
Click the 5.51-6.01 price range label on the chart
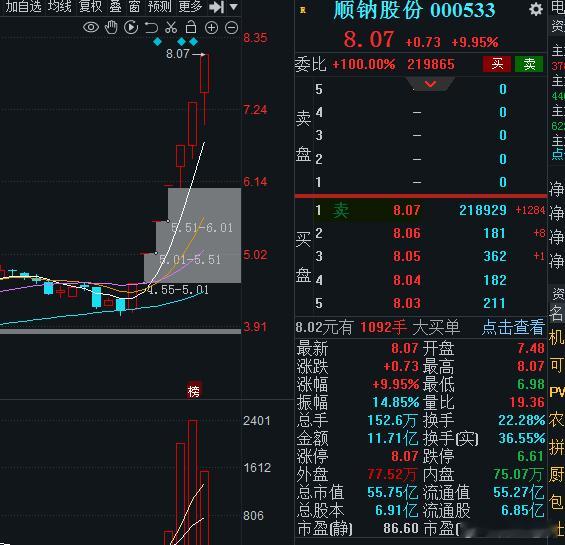point(202,228)
